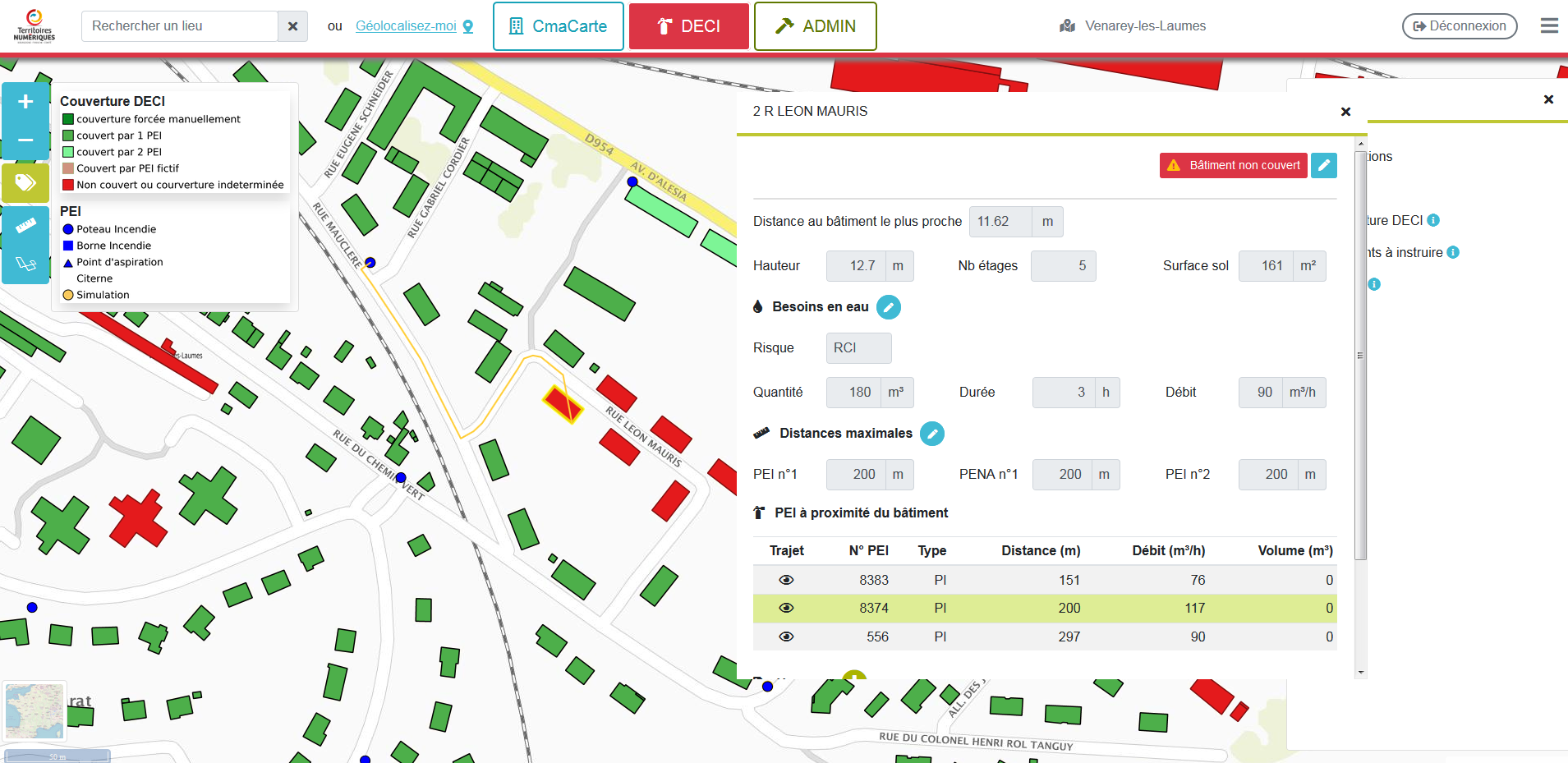1568x763 pixels.
Task: Click the Géolocalisez-moi link
Action: (407, 26)
